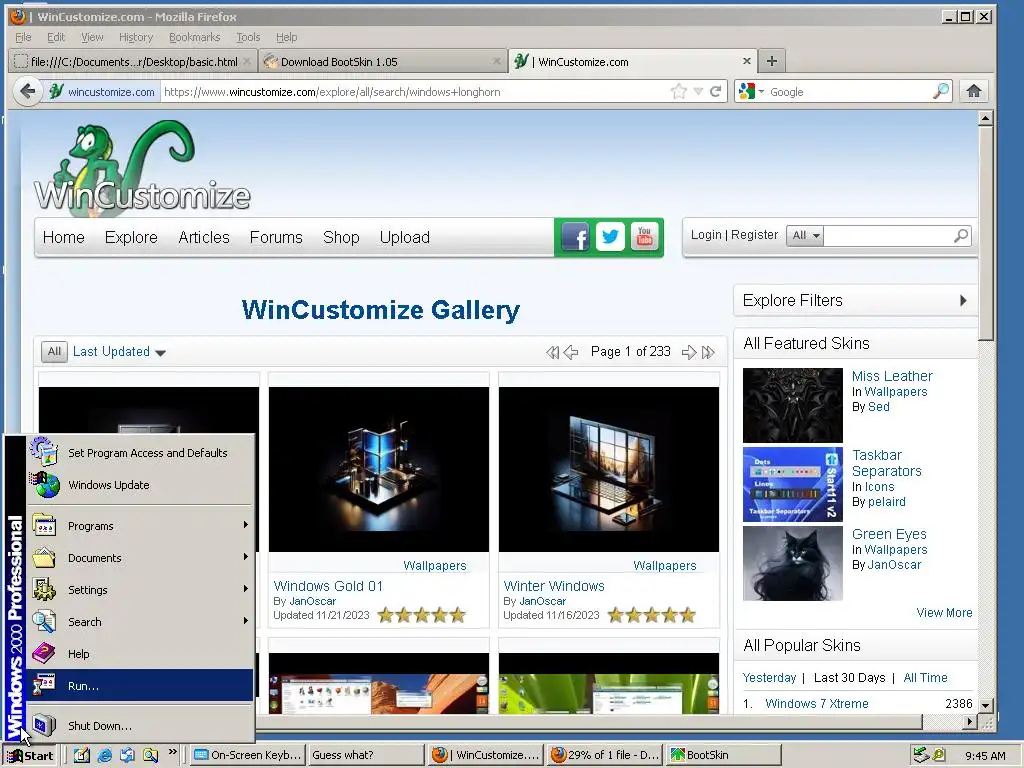Open the Forums navigation link

(276, 237)
